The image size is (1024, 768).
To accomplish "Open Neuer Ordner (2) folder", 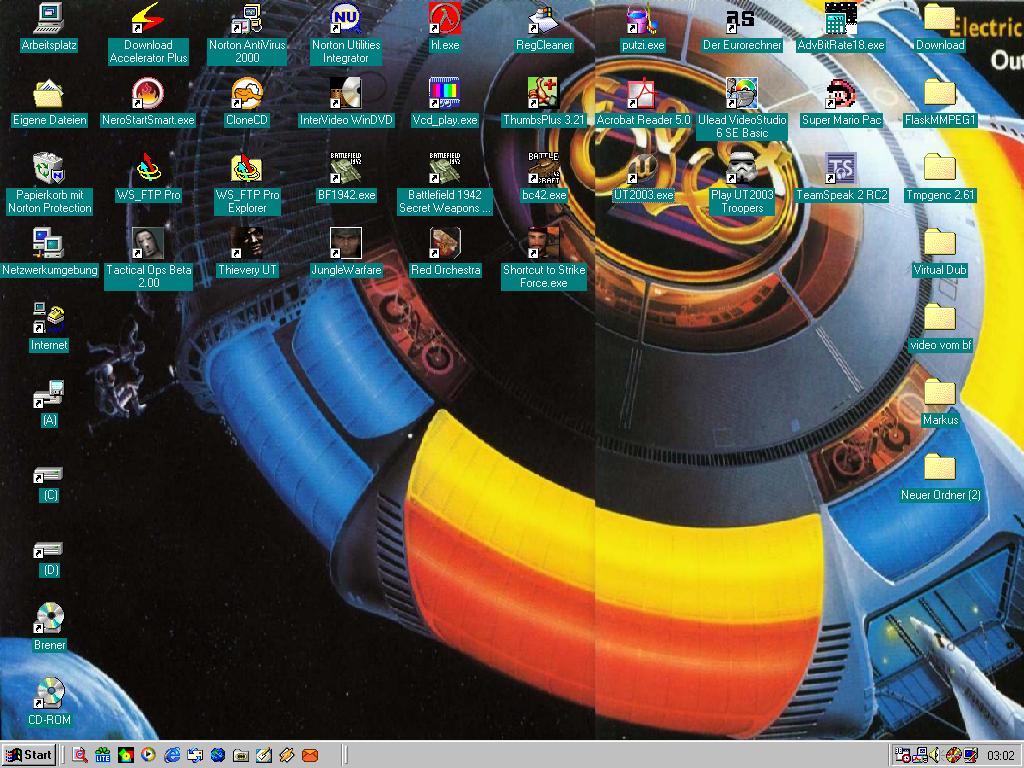I will click(x=940, y=478).
